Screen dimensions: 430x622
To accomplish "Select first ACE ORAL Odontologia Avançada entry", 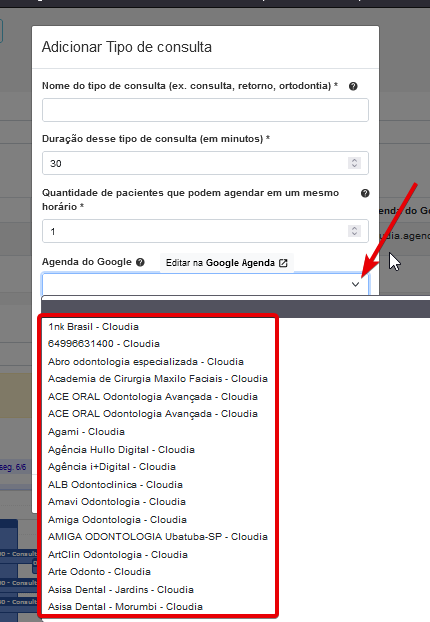I will 153,397.
